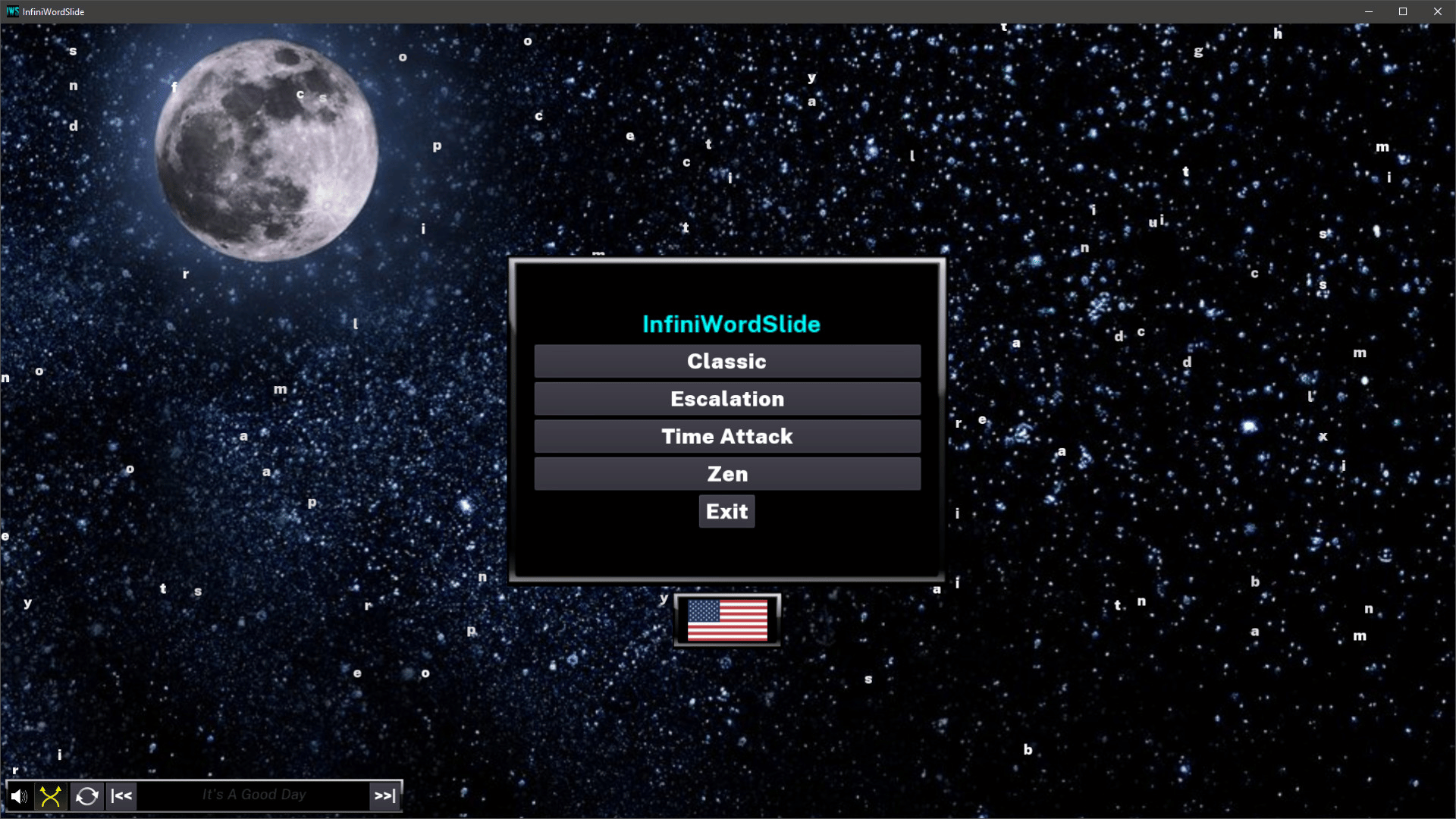The height and width of the screenshot is (819, 1456).
Task: Click the InfiniWordSlide app icon in title bar
Action: pyautogui.click(x=12, y=11)
